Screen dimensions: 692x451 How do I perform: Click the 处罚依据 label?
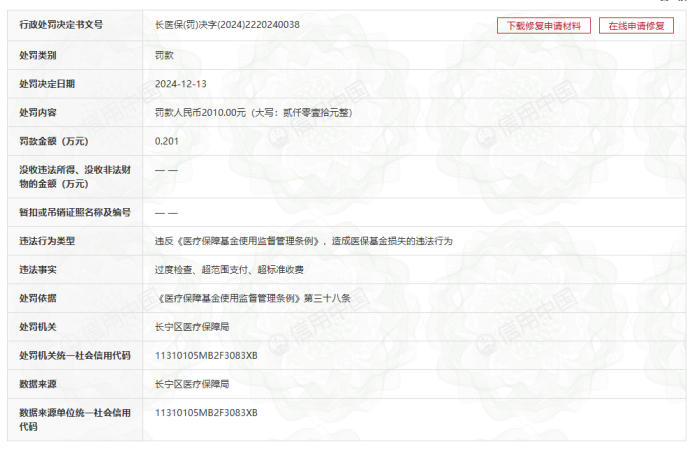coord(38,298)
